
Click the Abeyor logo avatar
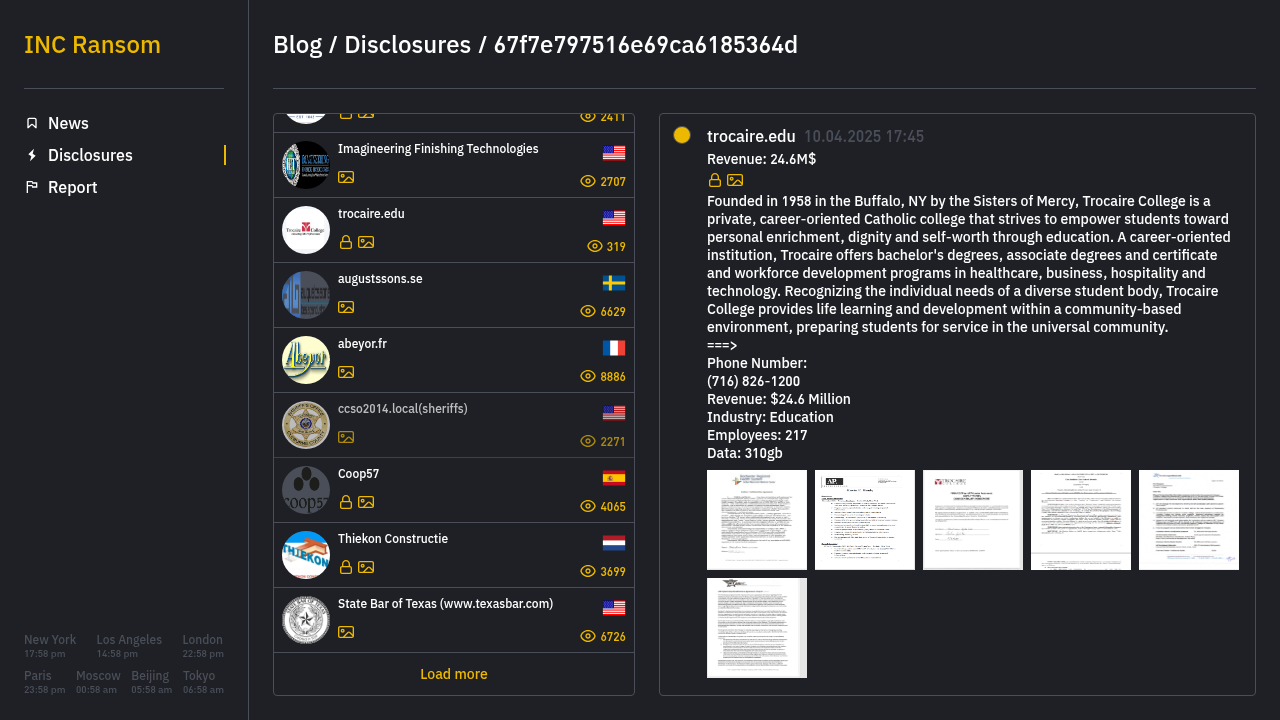[306, 360]
